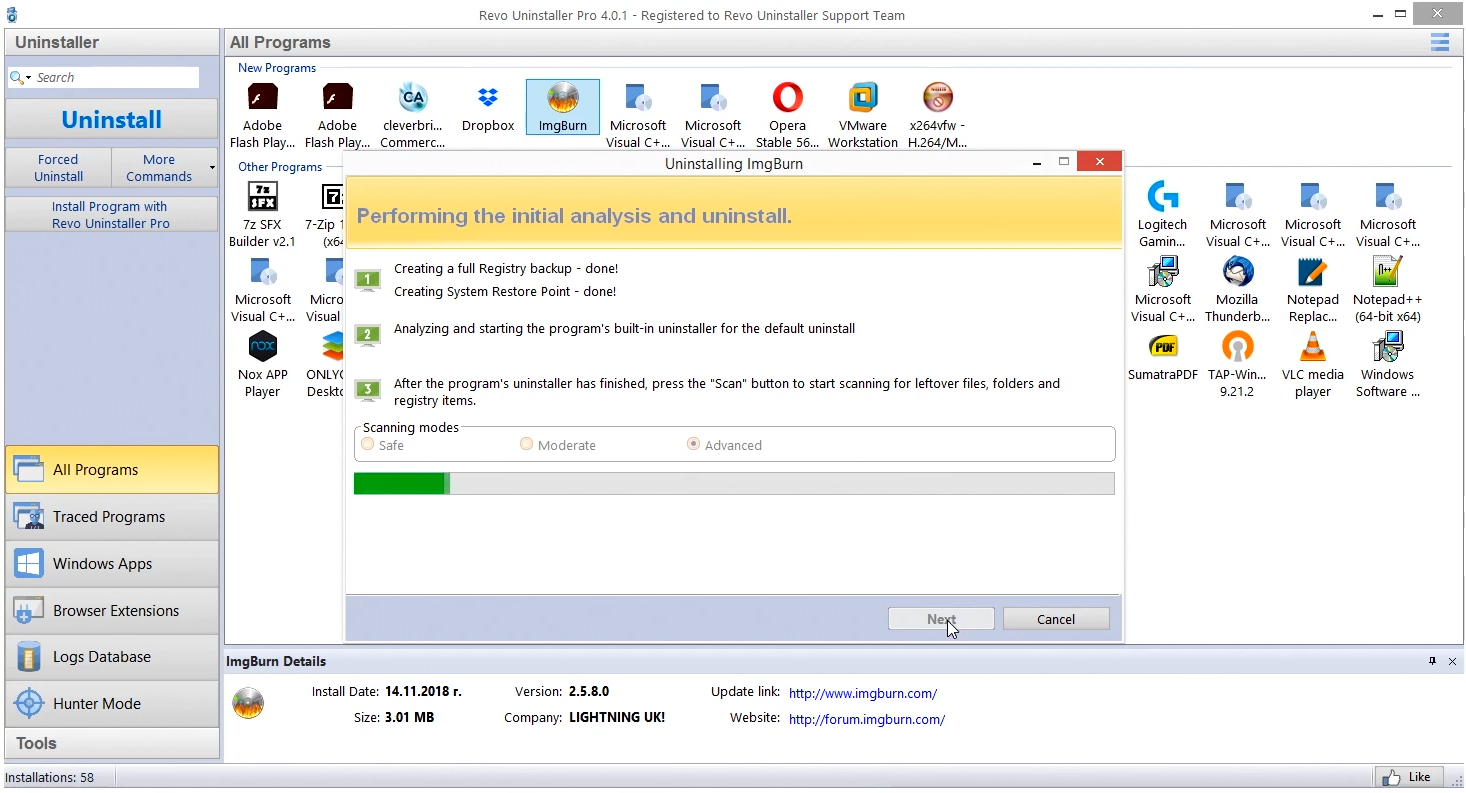The width and height of the screenshot is (1466, 793).
Task: Select the Notepad++ 64-bit program icon
Action: click(1388, 272)
